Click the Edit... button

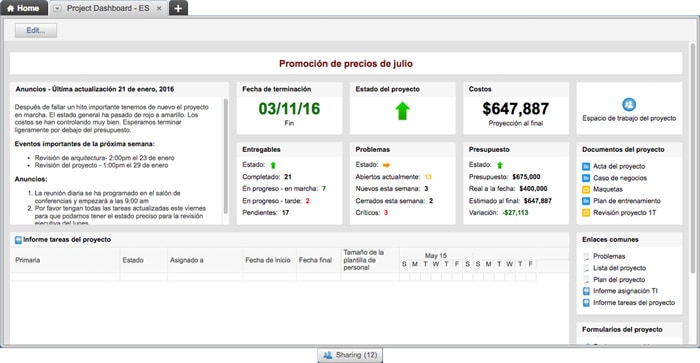point(36,30)
